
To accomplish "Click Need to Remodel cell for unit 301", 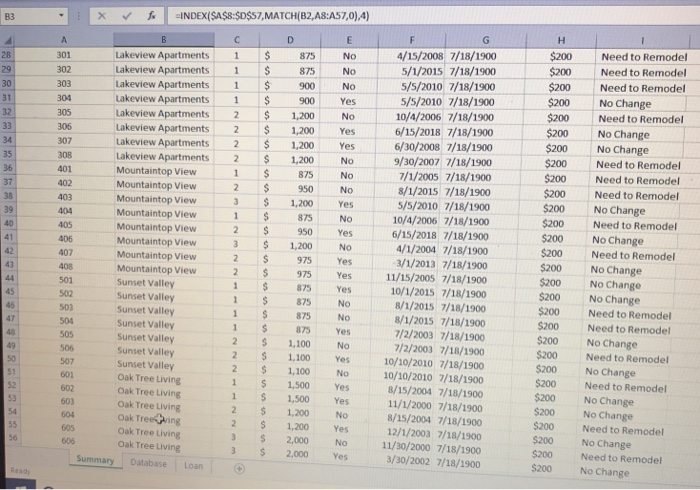I will point(644,57).
